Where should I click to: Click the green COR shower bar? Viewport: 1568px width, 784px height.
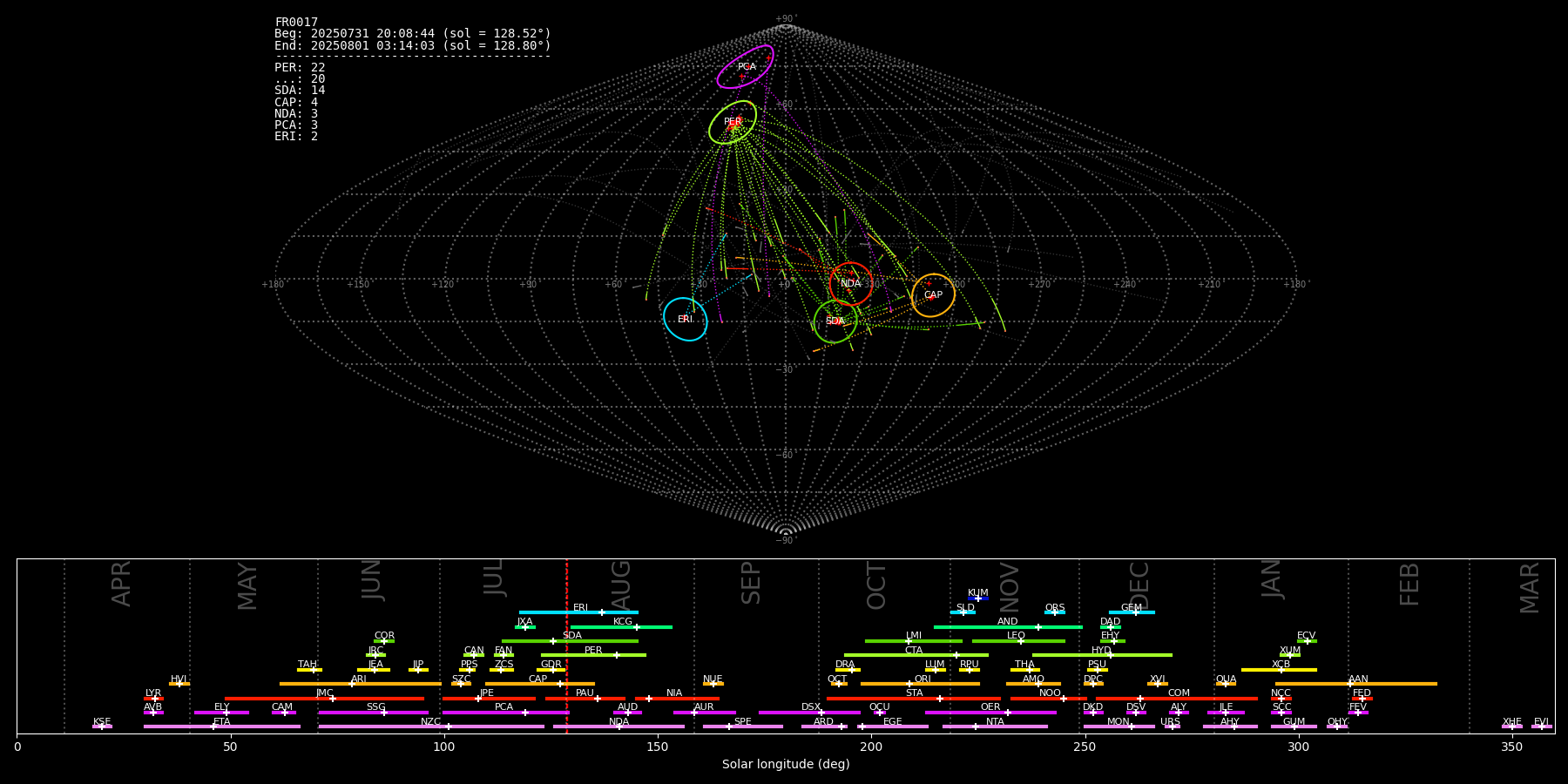[384, 641]
